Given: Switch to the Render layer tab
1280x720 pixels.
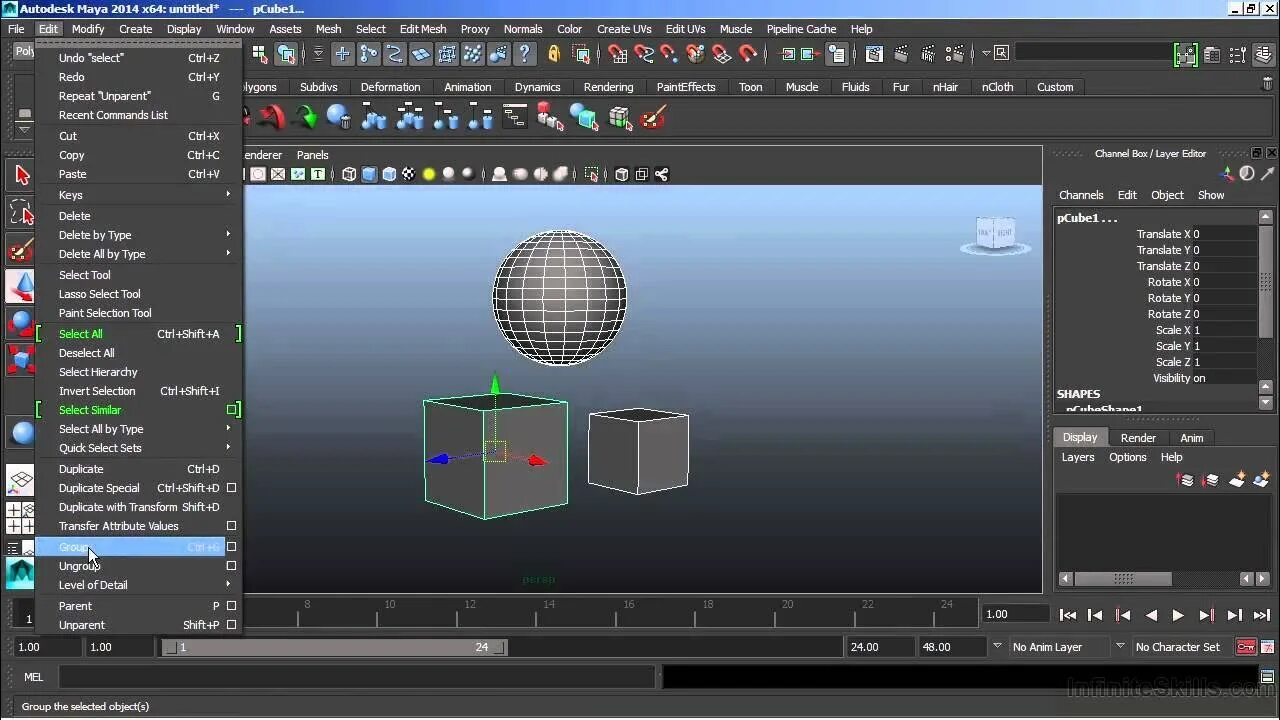Looking at the screenshot, I should 1138,438.
